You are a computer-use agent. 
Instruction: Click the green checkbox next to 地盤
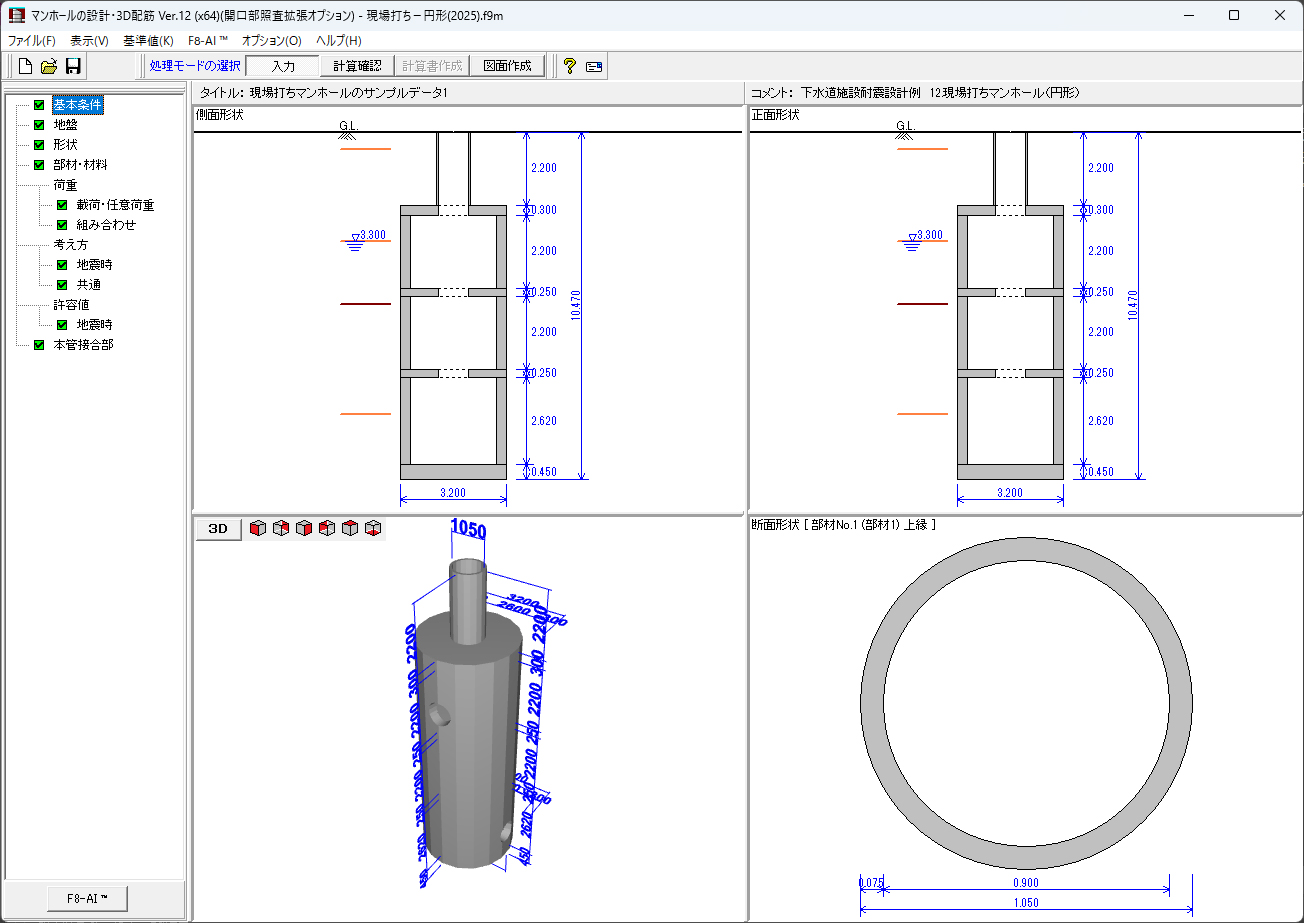pos(39,125)
